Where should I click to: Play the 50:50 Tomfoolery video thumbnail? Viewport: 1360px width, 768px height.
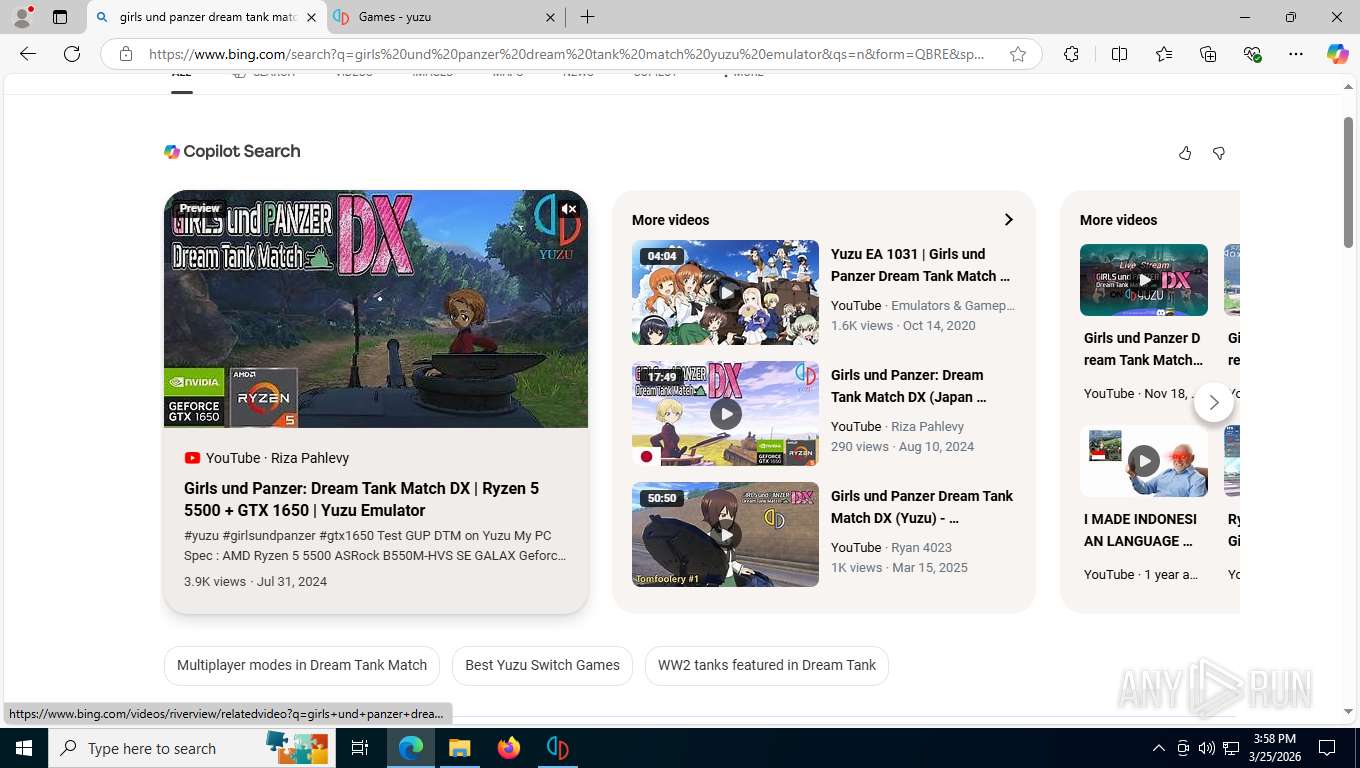(725, 534)
